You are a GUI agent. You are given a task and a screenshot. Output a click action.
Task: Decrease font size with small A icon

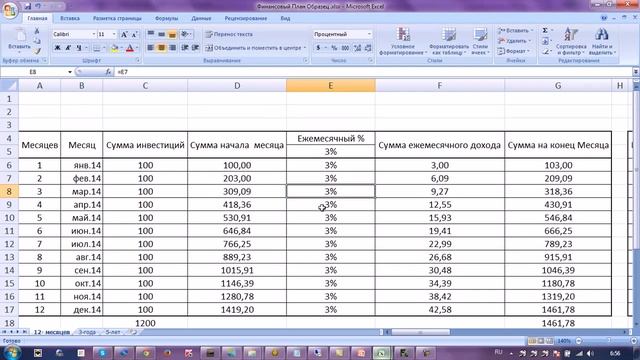coord(134,35)
